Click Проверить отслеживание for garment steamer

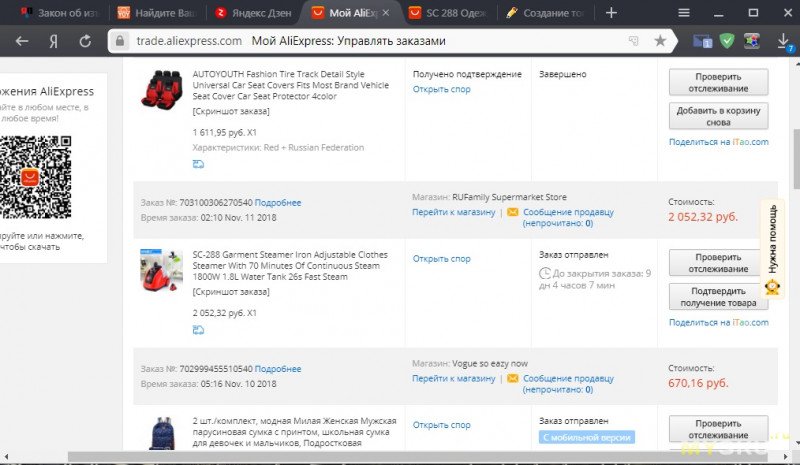(718, 262)
